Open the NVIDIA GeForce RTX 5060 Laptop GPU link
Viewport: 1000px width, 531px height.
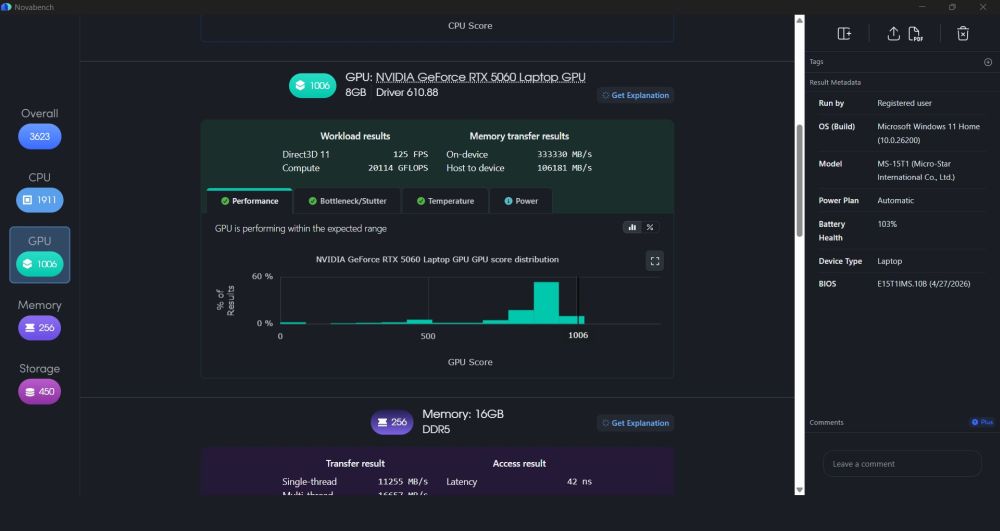pyautogui.click(x=480, y=77)
